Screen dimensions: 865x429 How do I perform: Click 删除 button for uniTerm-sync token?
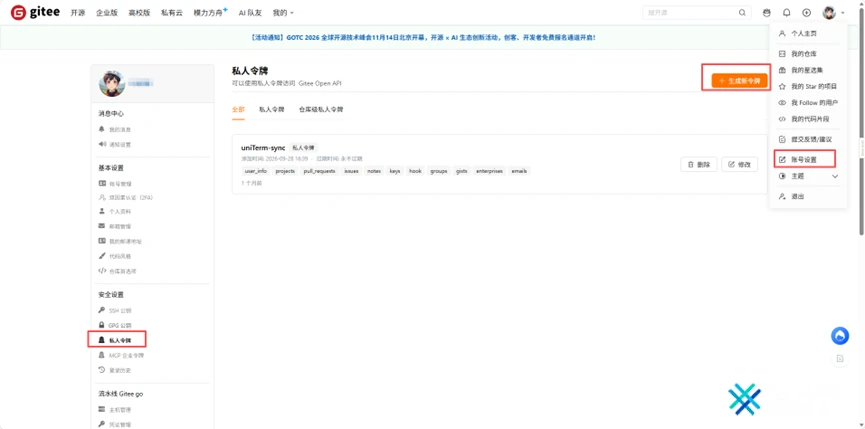point(699,164)
